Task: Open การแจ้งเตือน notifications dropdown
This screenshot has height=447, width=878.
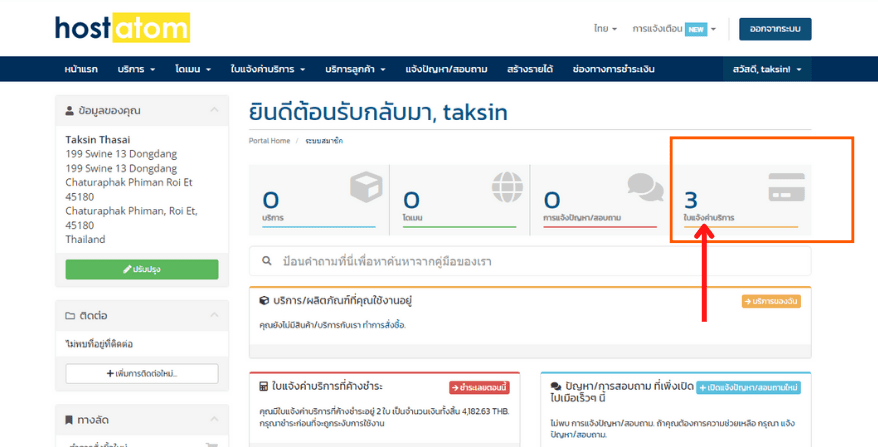Action: pos(674,29)
